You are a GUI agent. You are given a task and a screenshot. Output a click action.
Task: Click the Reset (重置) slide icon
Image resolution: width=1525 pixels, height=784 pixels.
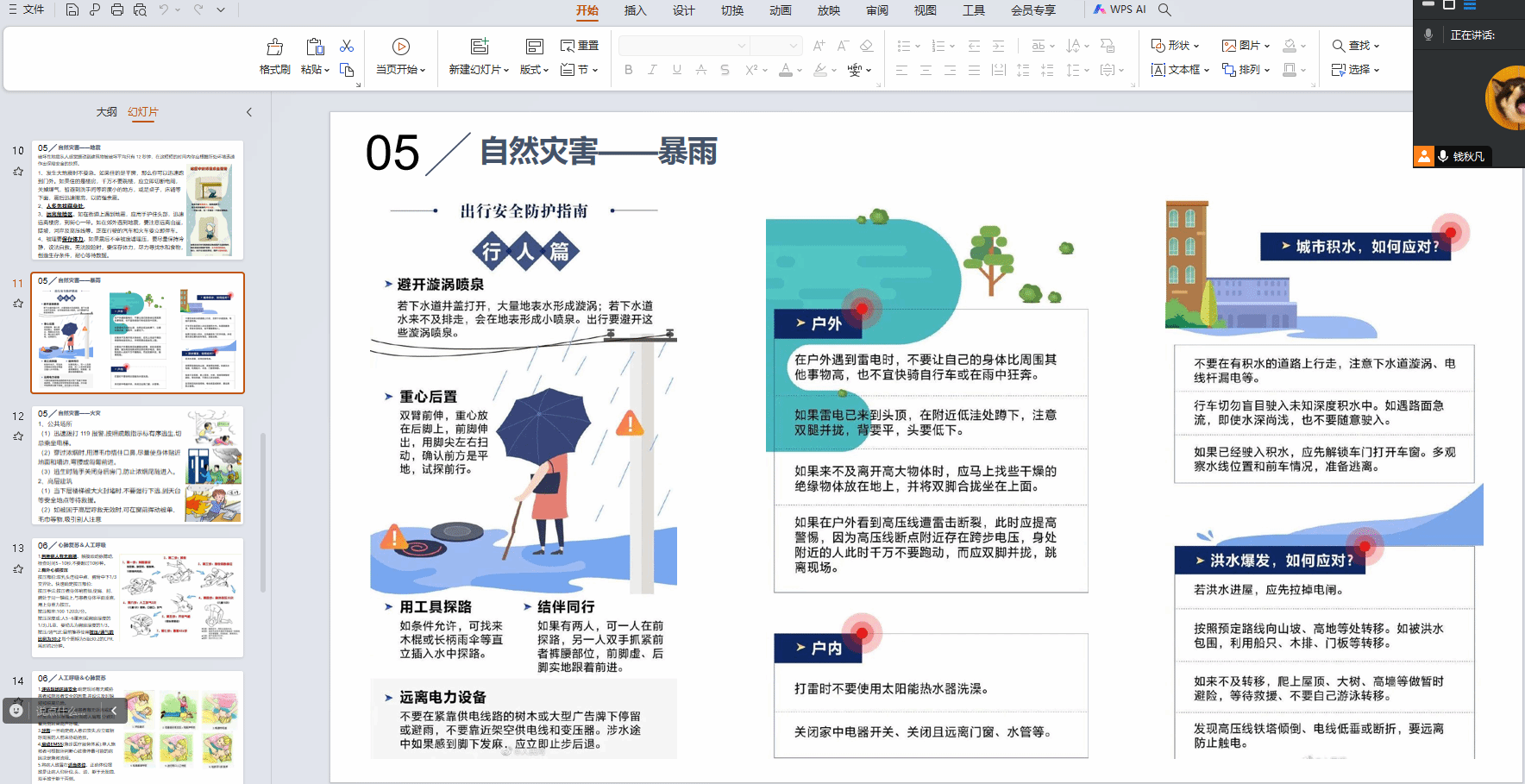[580, 46]
